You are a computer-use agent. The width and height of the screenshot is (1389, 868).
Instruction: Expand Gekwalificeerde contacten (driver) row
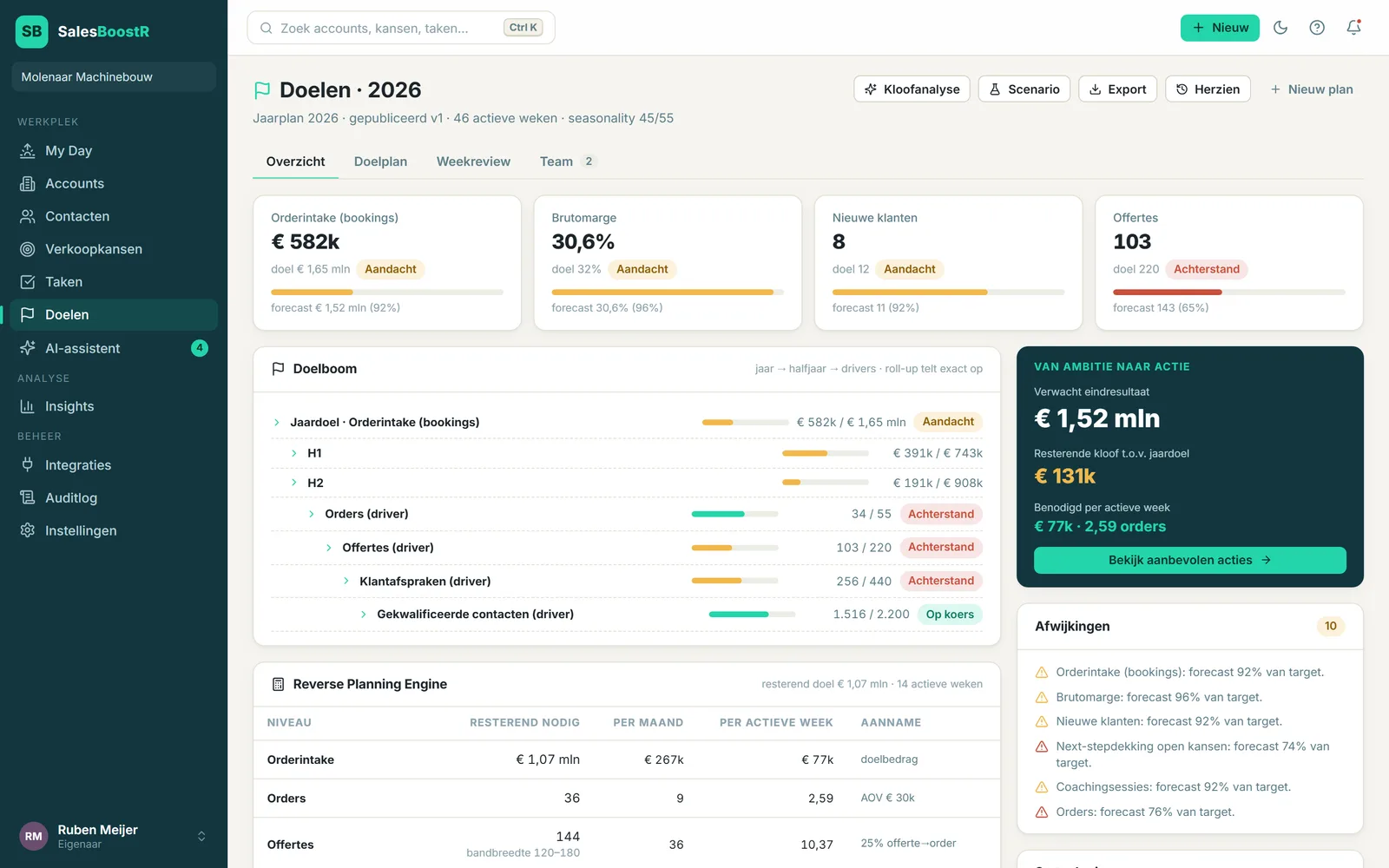tap(364, 614)
